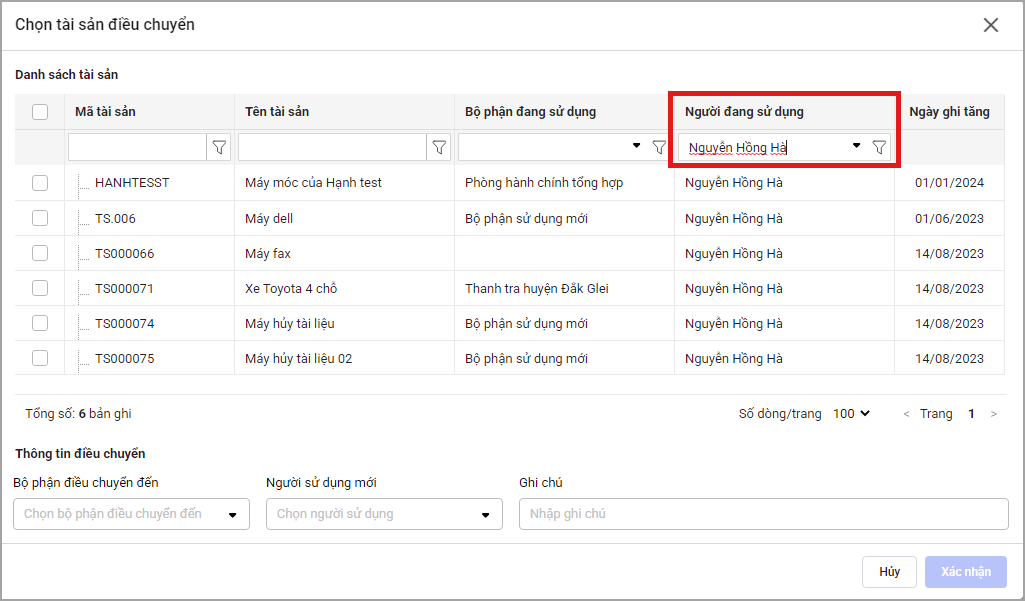Viewport: 1025px width, 601px height.
Task: Select checkbox for asset TS000071
Action: pos(40,288)
